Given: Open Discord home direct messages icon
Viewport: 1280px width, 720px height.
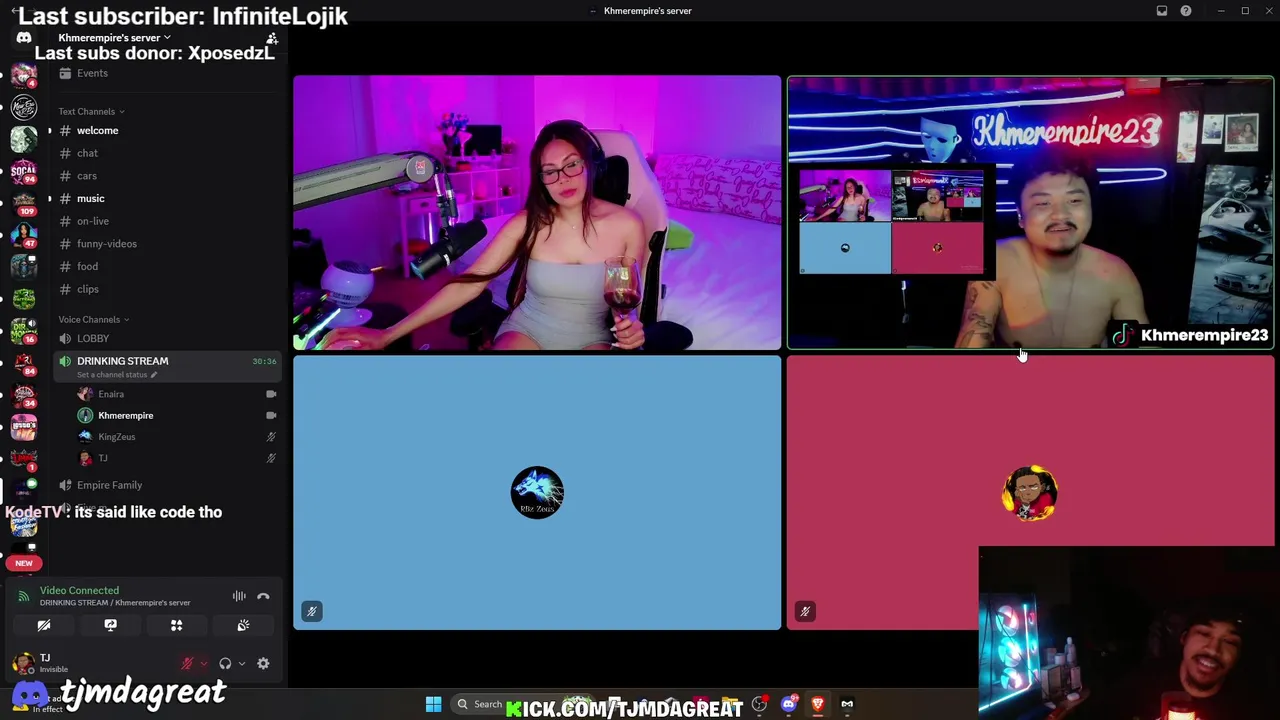Looking at the screenshot, I should 24,38.
